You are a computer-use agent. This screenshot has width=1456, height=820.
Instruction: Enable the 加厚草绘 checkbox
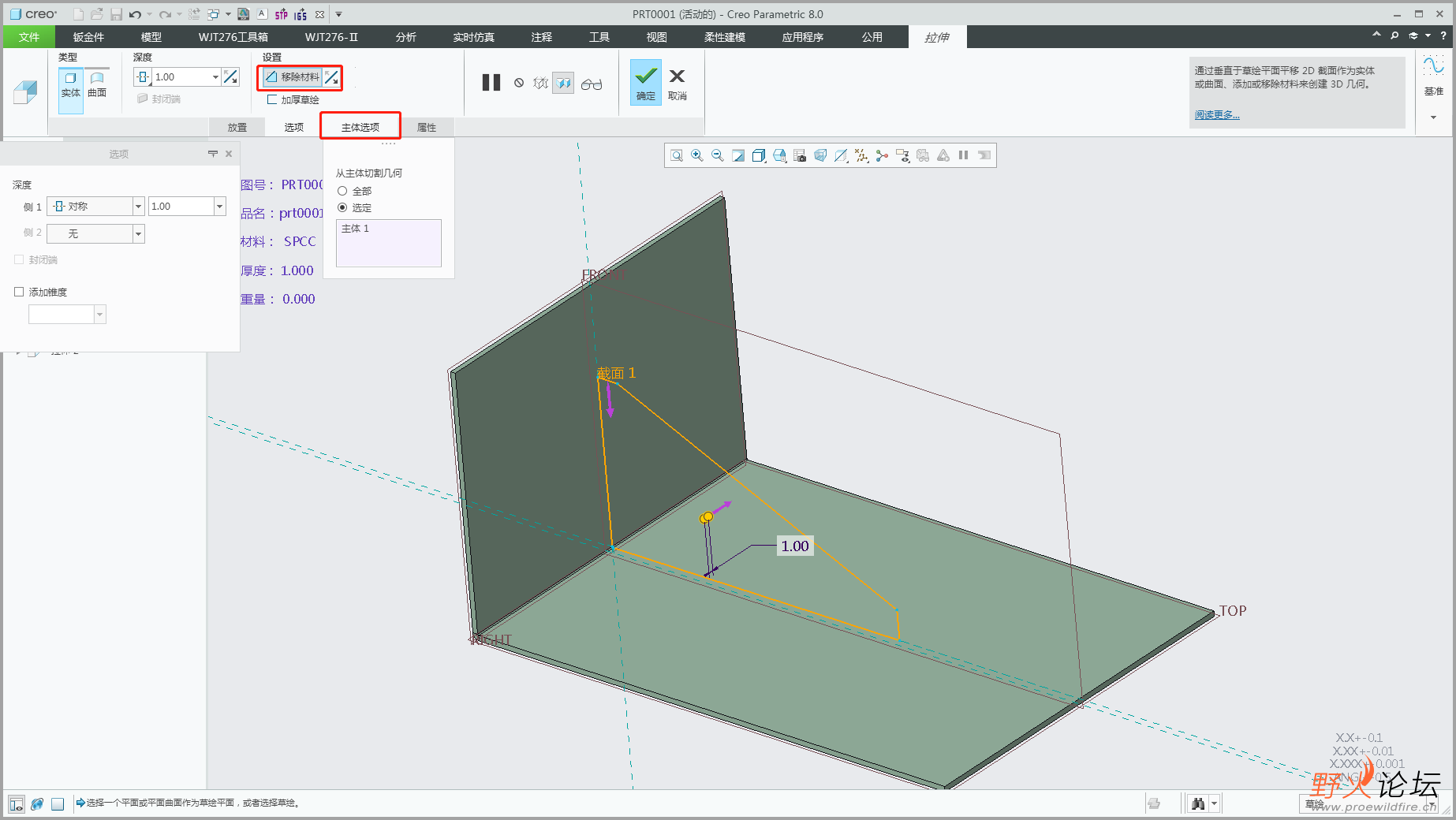coord(272,99)
